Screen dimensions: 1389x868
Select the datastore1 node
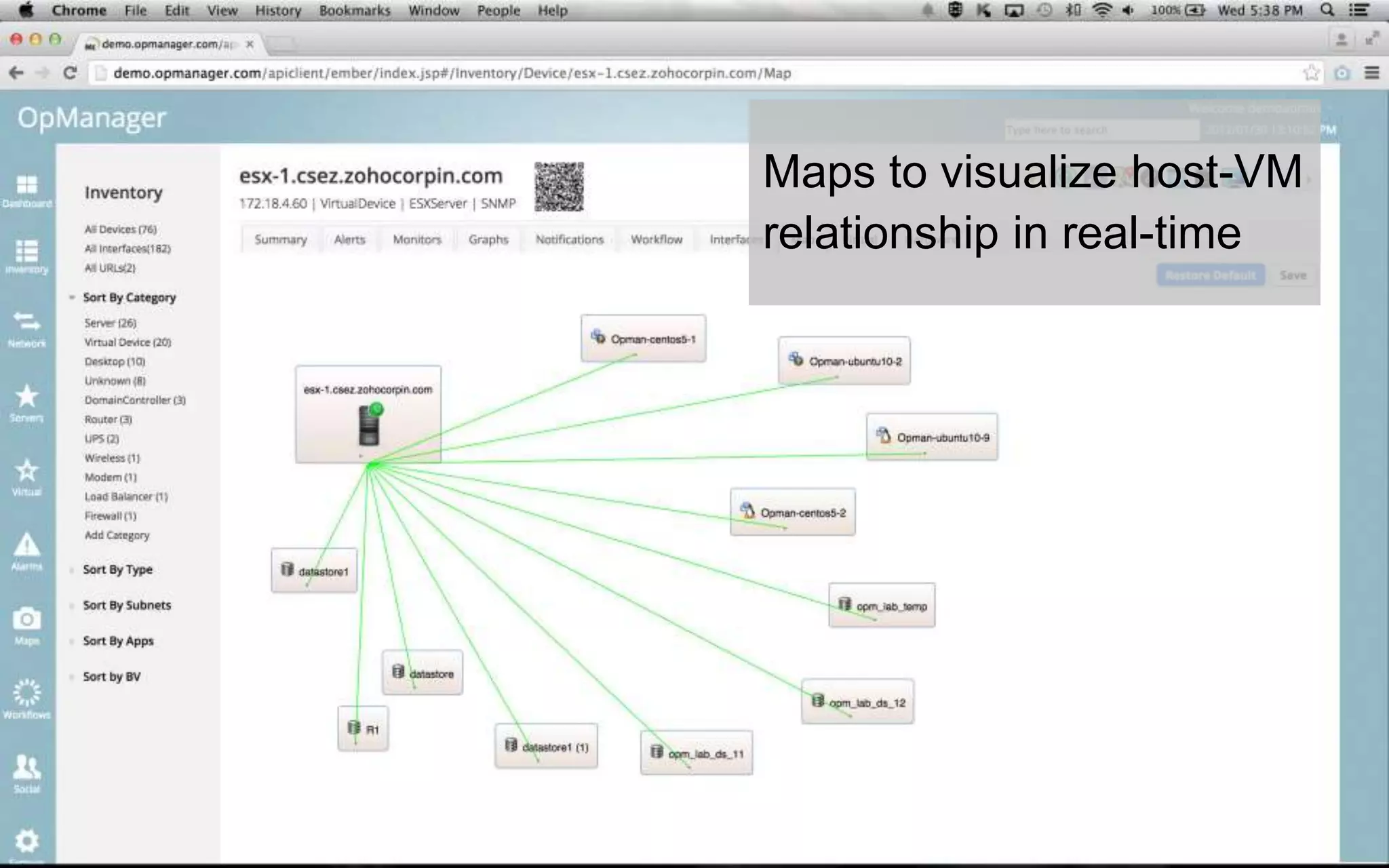pyautogui.click(x=314, y=571)
